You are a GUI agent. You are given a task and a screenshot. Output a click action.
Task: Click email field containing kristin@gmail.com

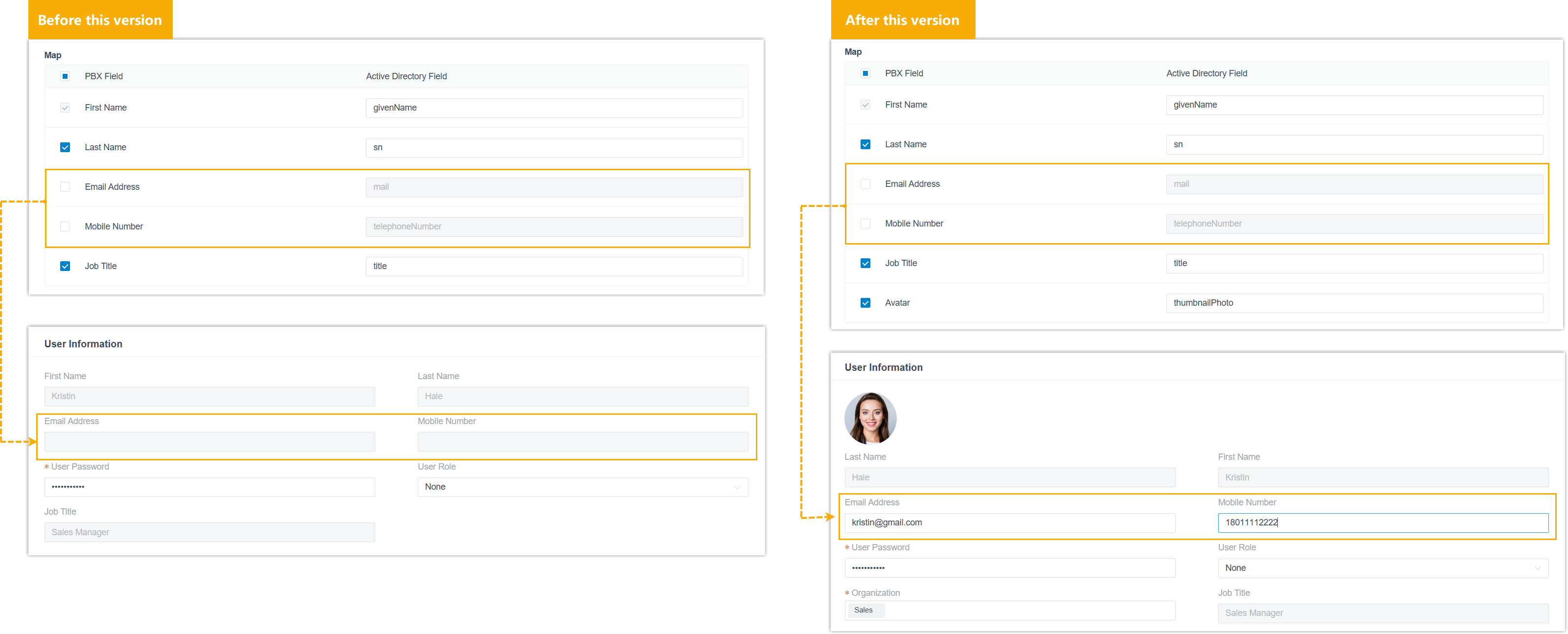click(1009, 522)
